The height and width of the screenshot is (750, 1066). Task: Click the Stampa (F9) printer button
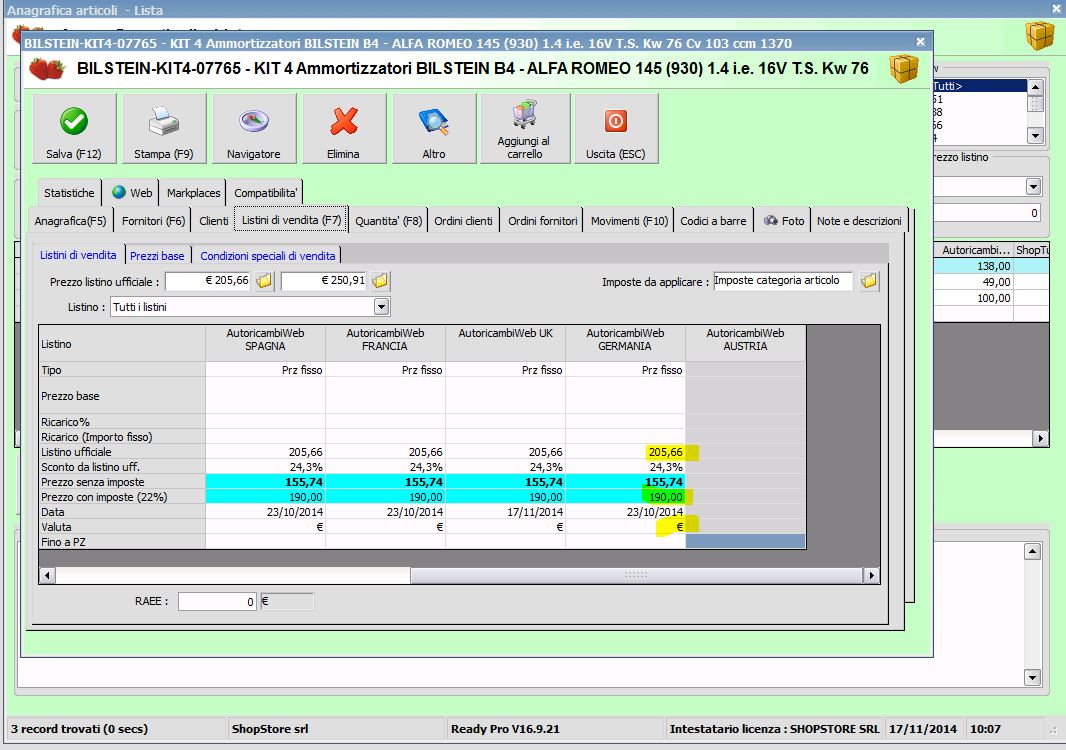[164, 129]
